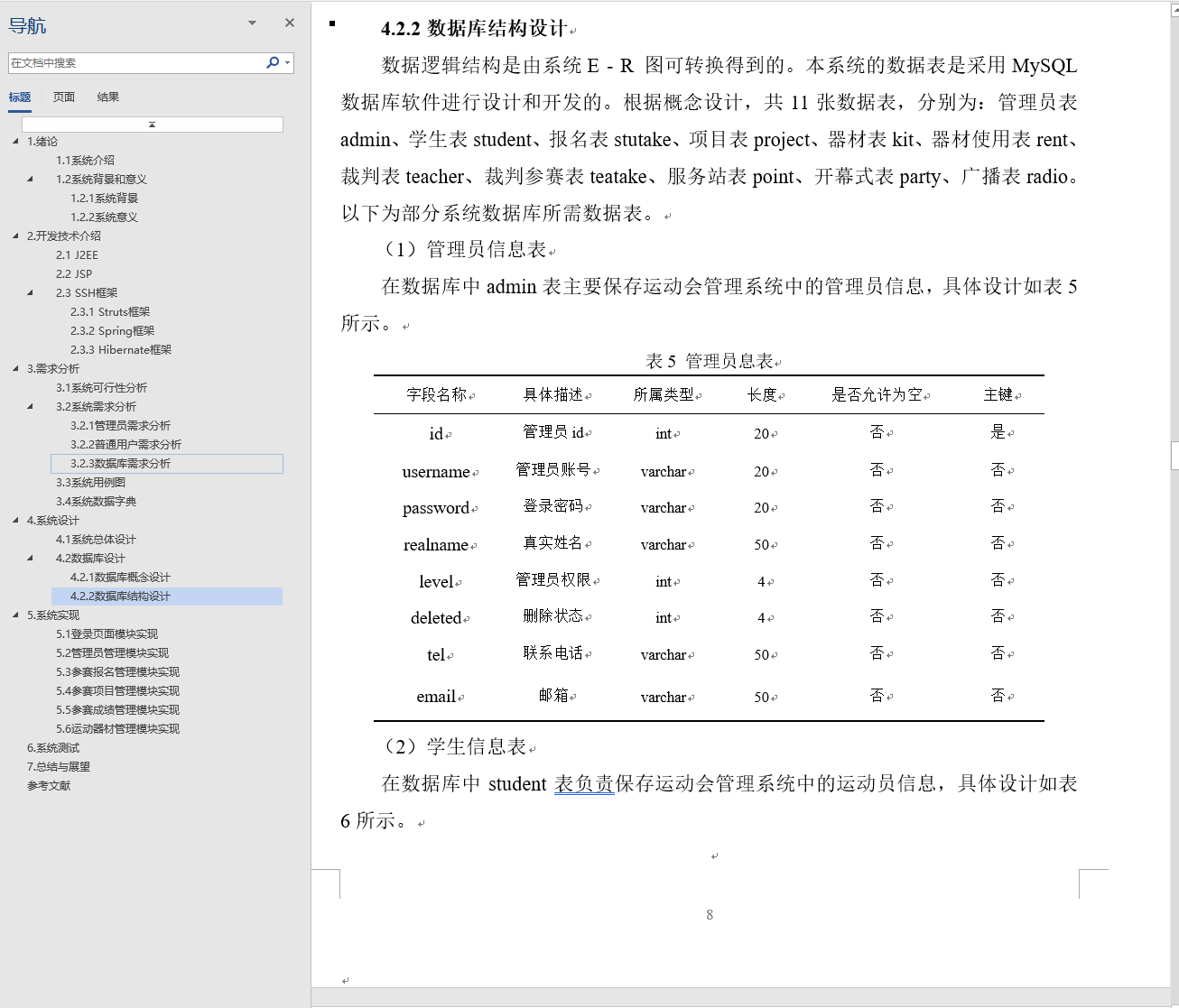Collapse the "1.绪论" heading
1179x1008 pixels.
tap(14, 142)
